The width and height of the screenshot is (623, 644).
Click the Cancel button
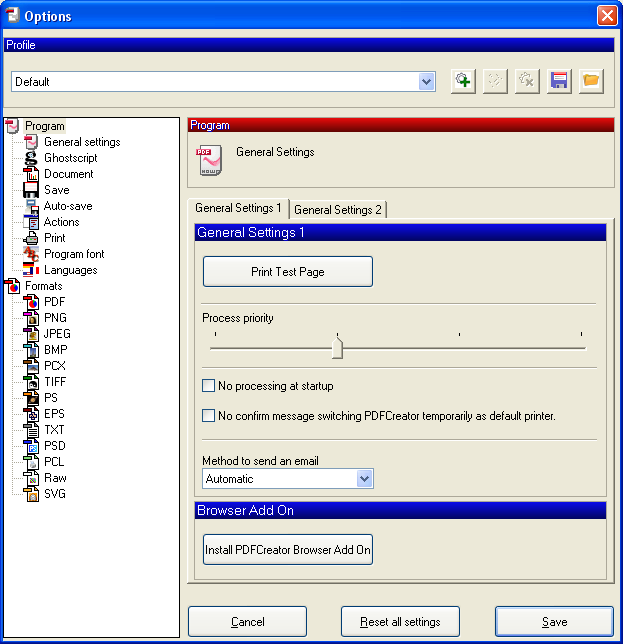tap(248, 621)
